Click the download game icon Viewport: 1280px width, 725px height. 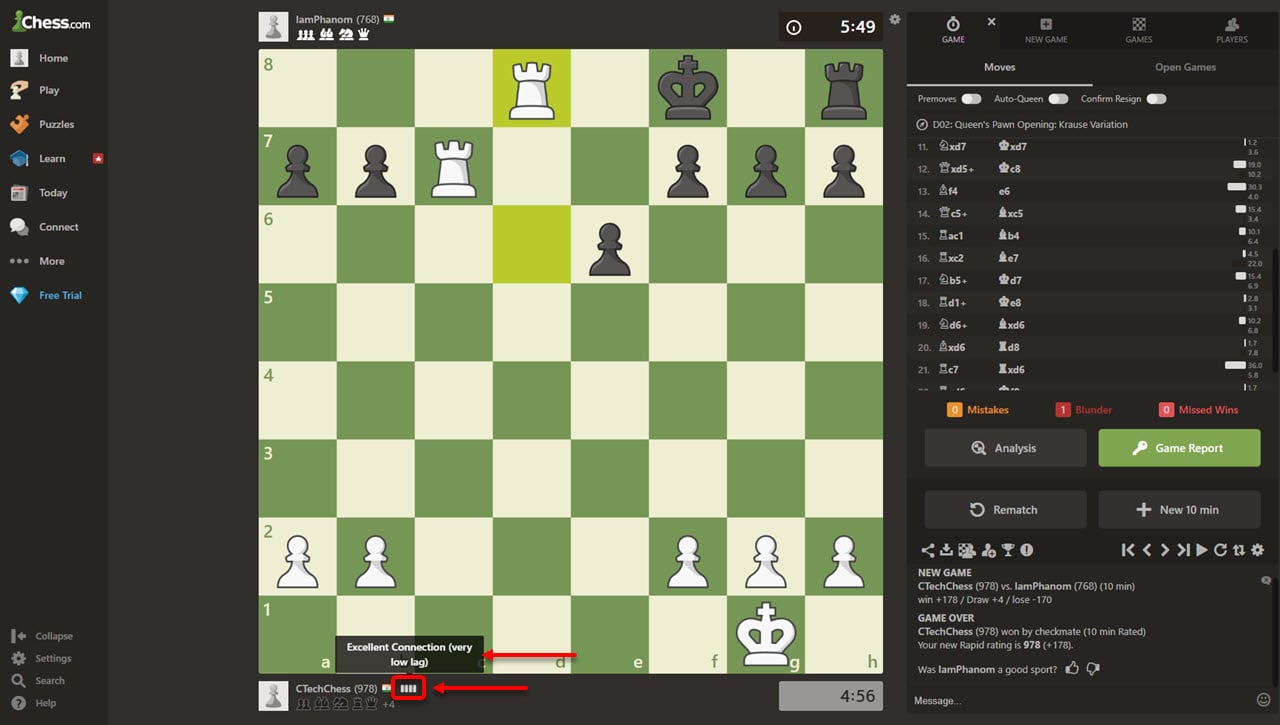click(946, 550)
